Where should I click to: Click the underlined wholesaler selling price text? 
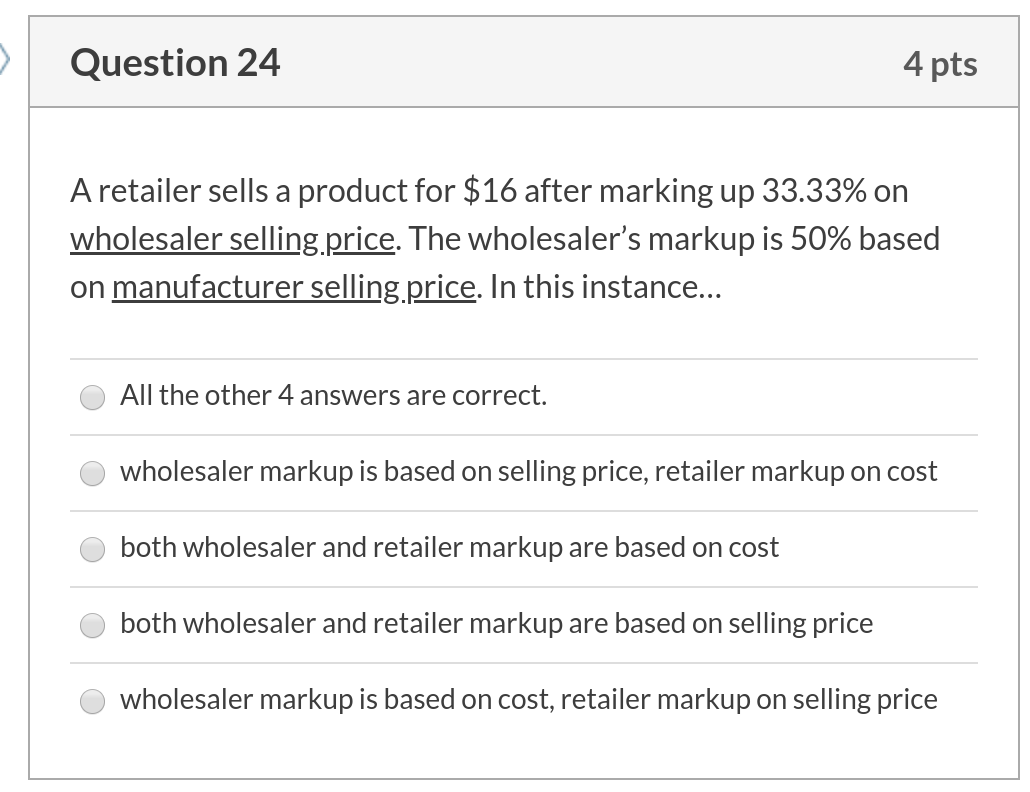(x=230, y=238)
